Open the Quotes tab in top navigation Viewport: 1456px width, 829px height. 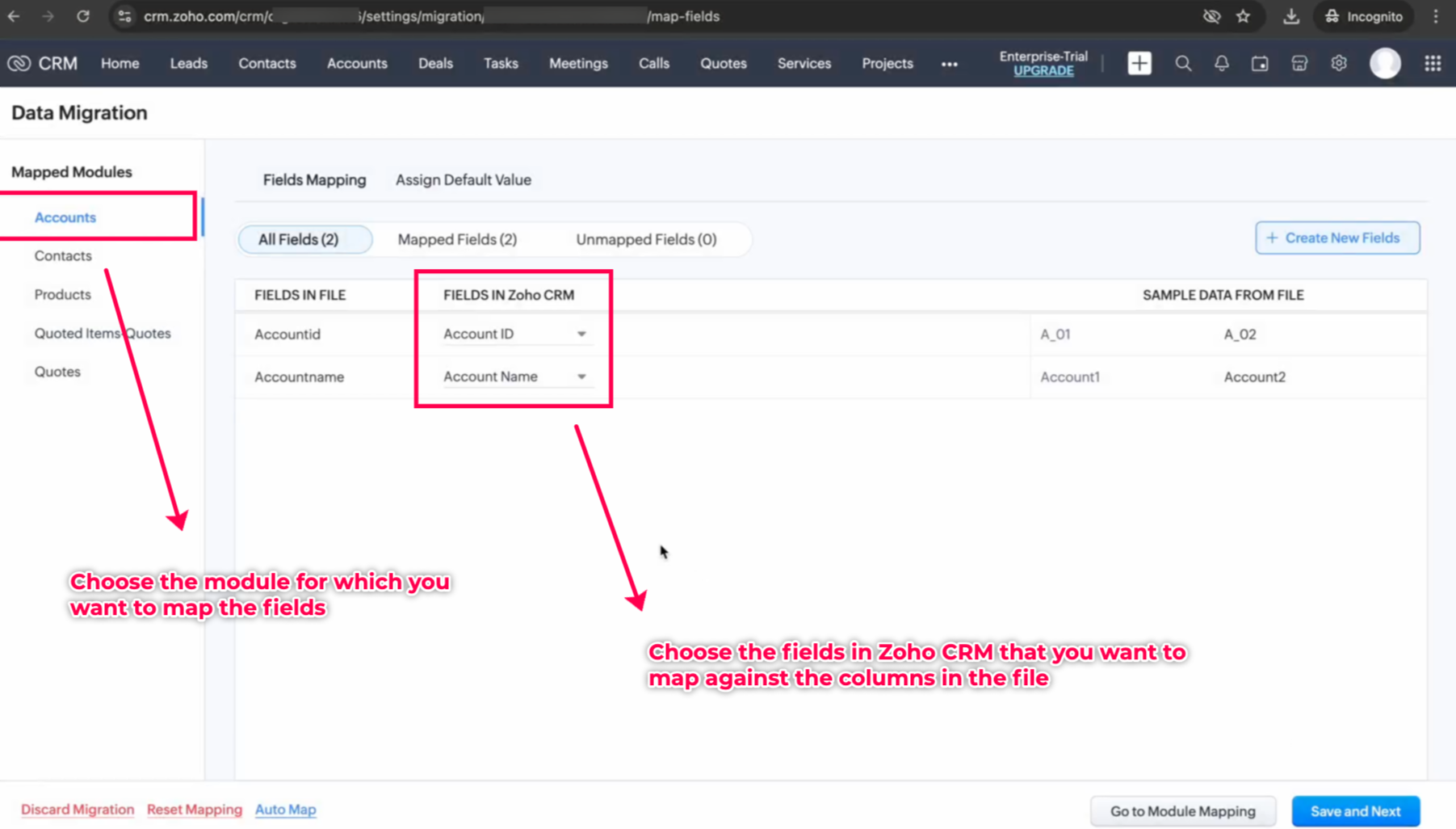coord(724,63)
